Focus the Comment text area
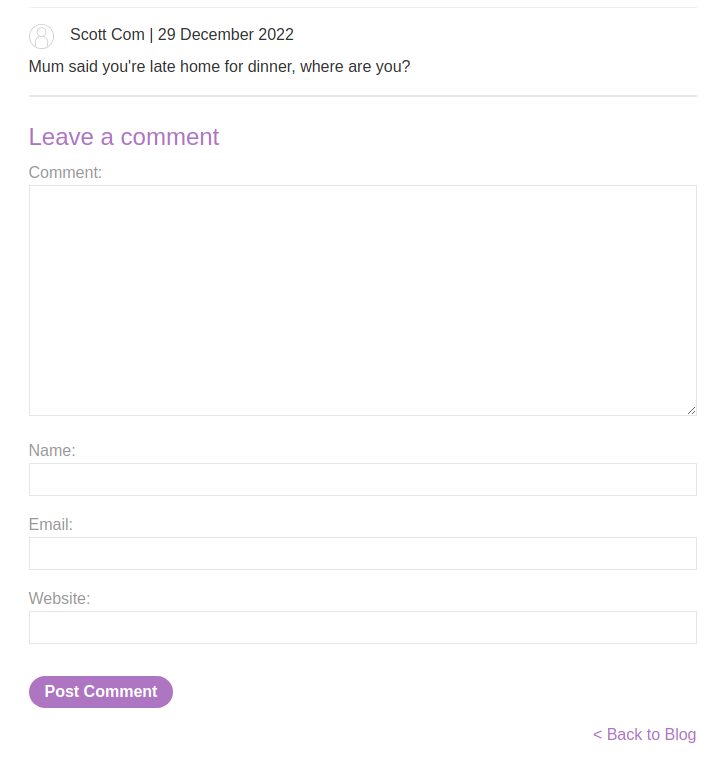The height and width of the screenshot is (760, 705). 362,301
